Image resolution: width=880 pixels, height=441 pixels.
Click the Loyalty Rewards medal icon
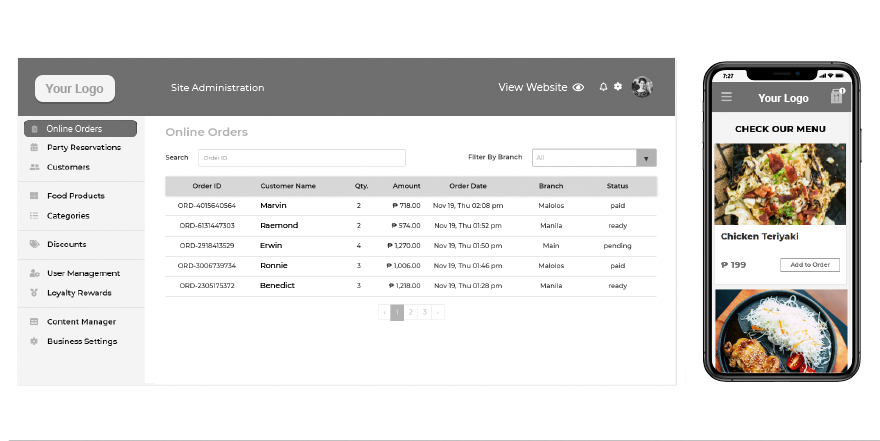pyautogui.click(x=34, y=293)
